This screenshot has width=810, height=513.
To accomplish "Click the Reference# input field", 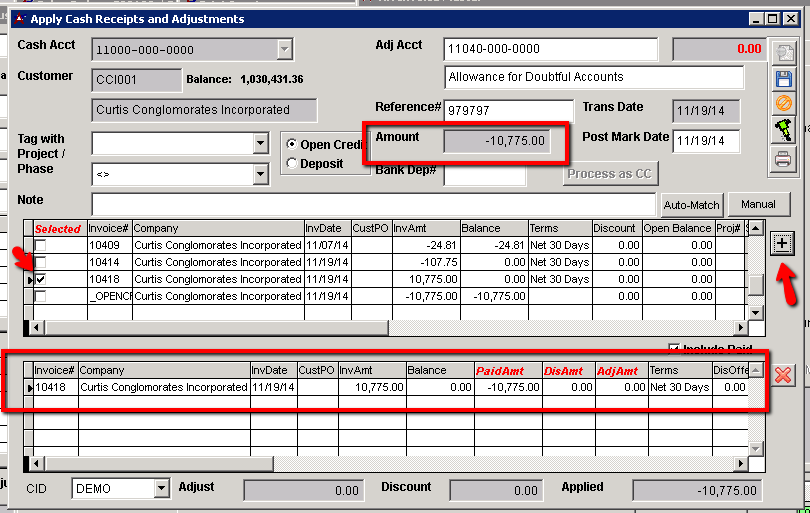I will pos(508,111).
